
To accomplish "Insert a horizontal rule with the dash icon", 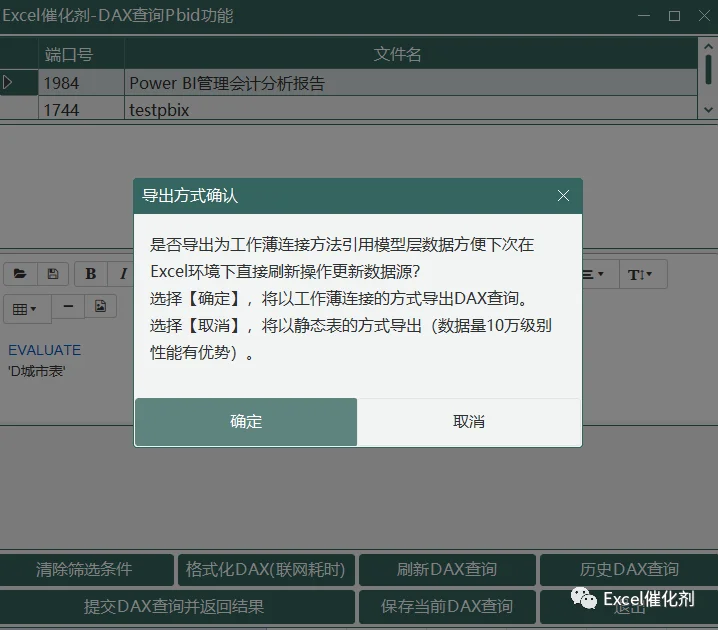I will tap(68, 306).
